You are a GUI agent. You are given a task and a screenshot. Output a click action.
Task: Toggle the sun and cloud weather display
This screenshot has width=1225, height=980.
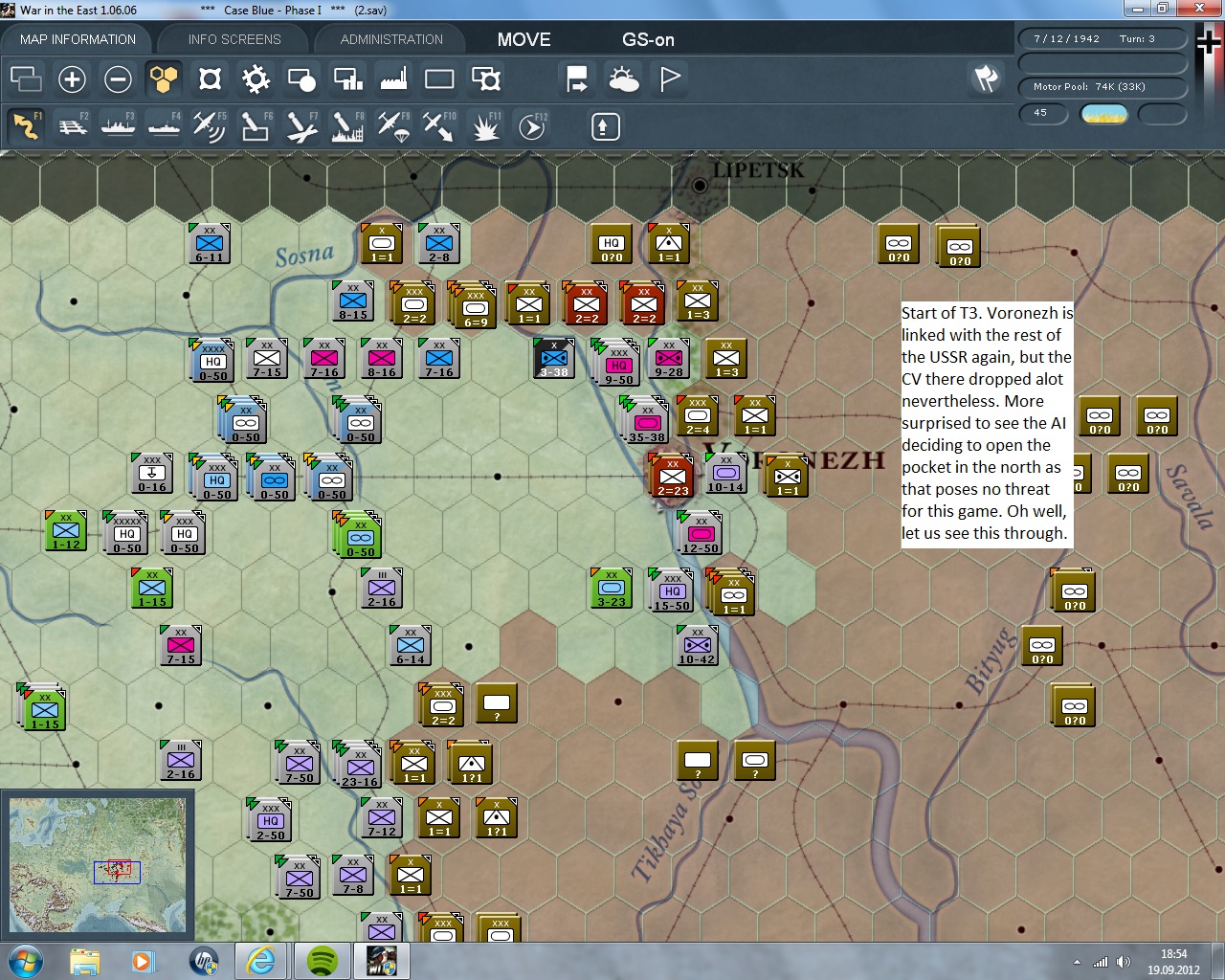pos(624,78)
